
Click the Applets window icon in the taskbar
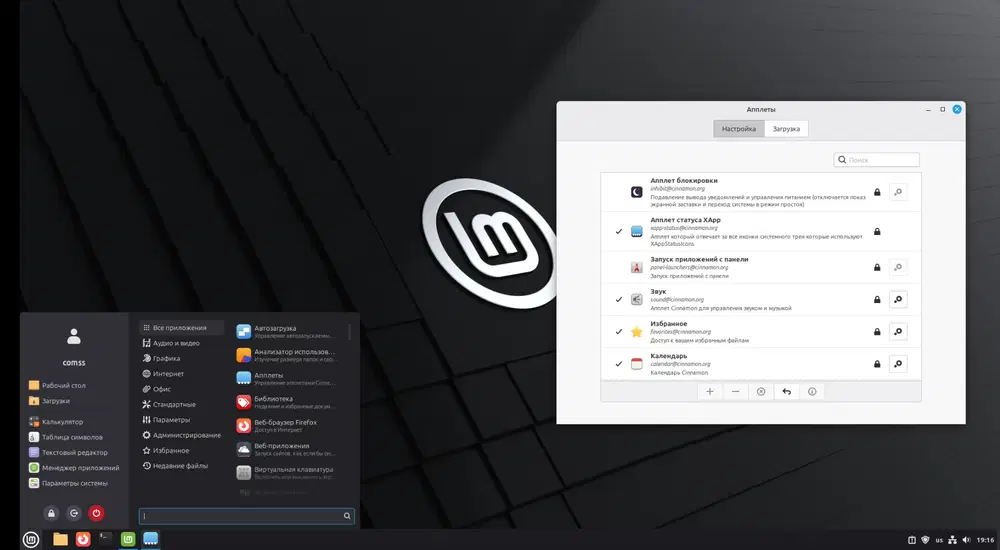tap(151, 539)
